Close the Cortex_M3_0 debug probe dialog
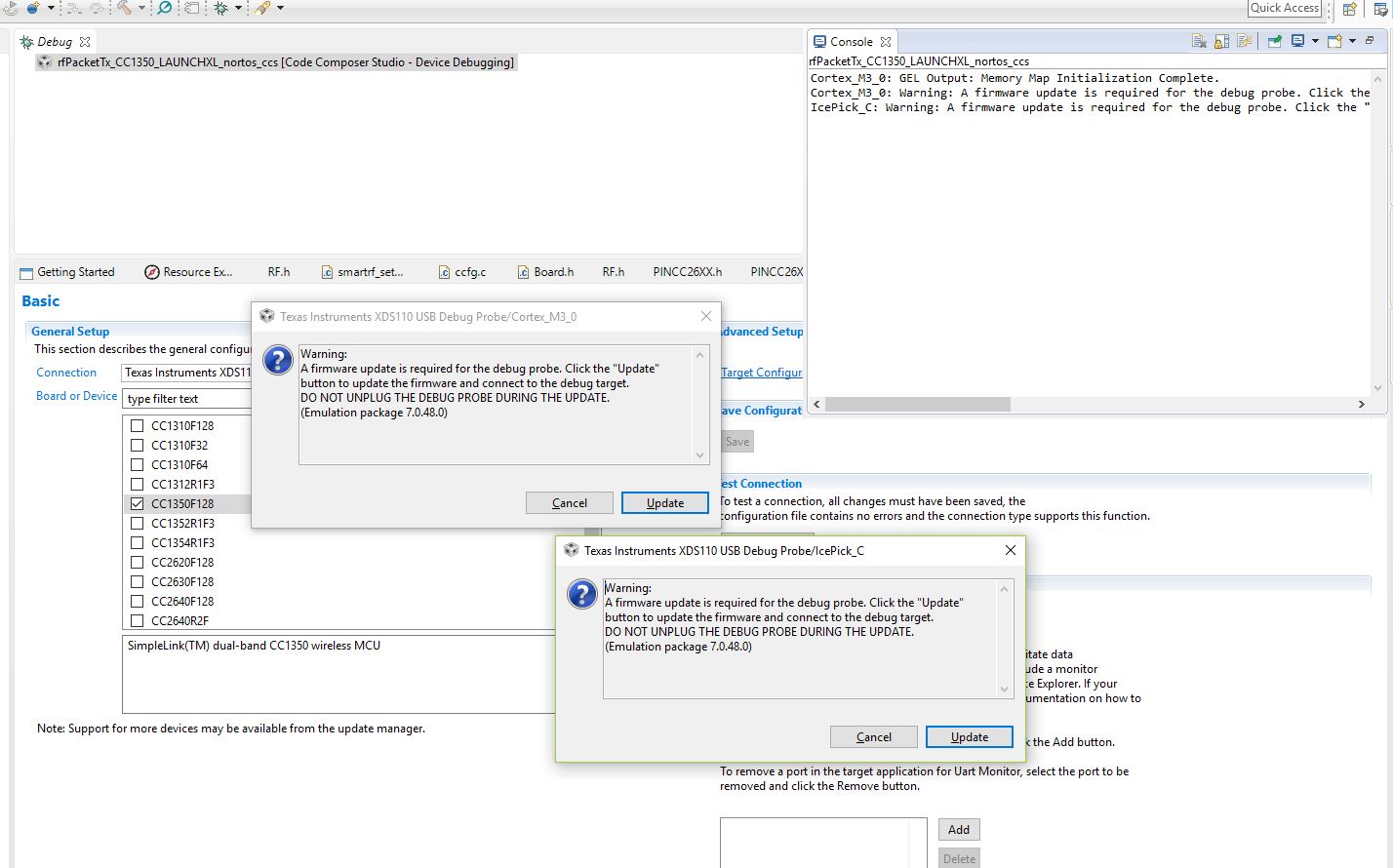This screenshot has width=1393, height=868. (706, 316)
